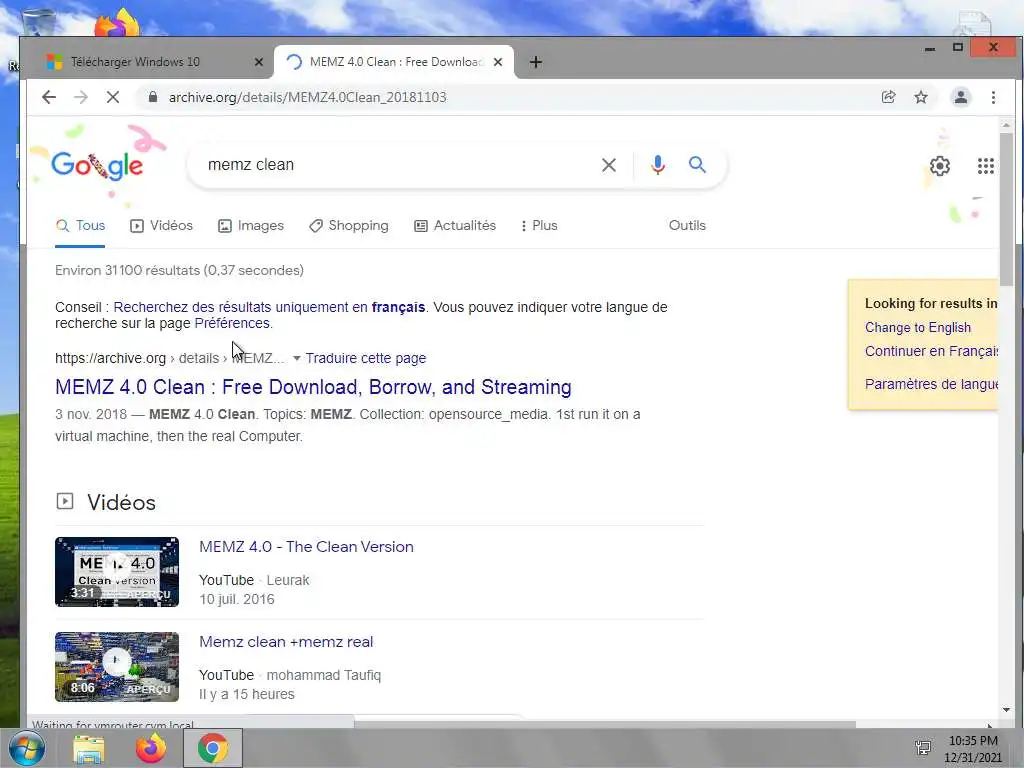Click Change to English
1024x768 pixels.
918,328
